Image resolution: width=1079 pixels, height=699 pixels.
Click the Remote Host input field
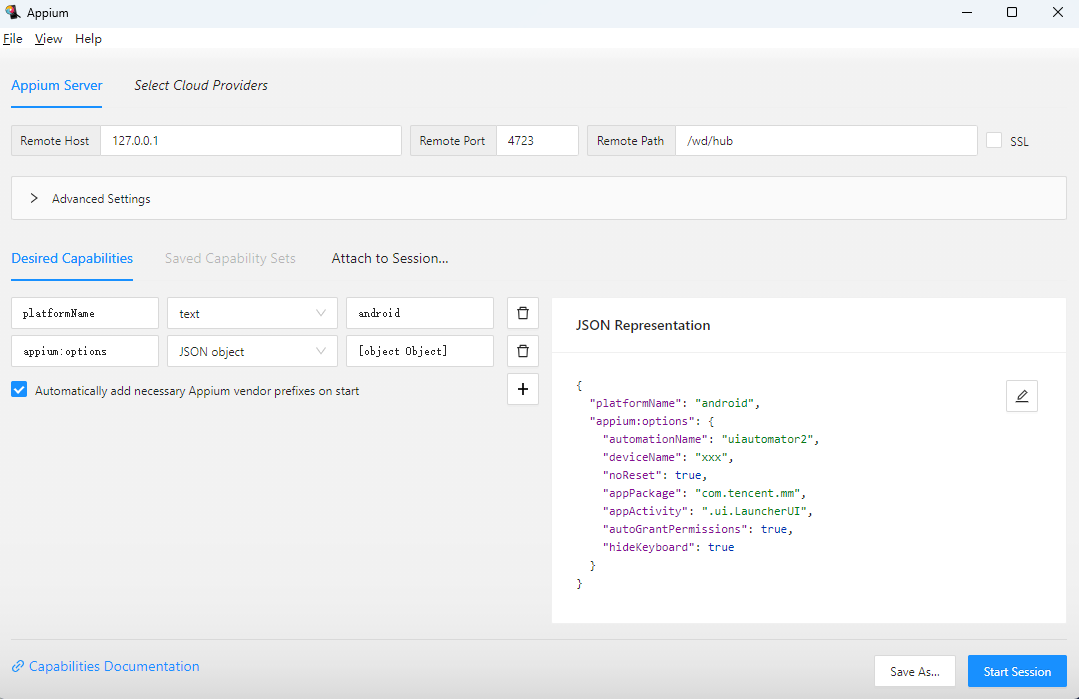pyautogui.click(x=251, y=140)
